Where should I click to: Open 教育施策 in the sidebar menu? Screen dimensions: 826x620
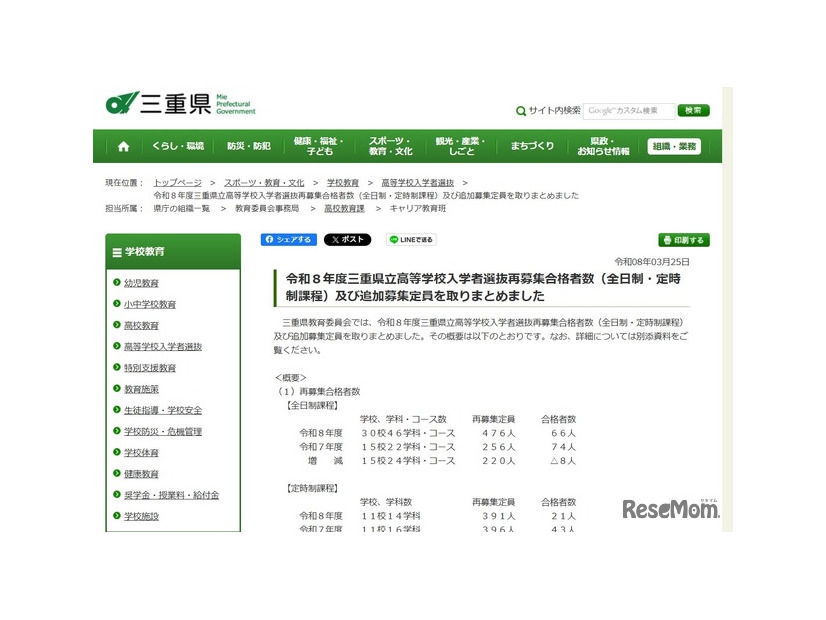(x=140, y=389)
